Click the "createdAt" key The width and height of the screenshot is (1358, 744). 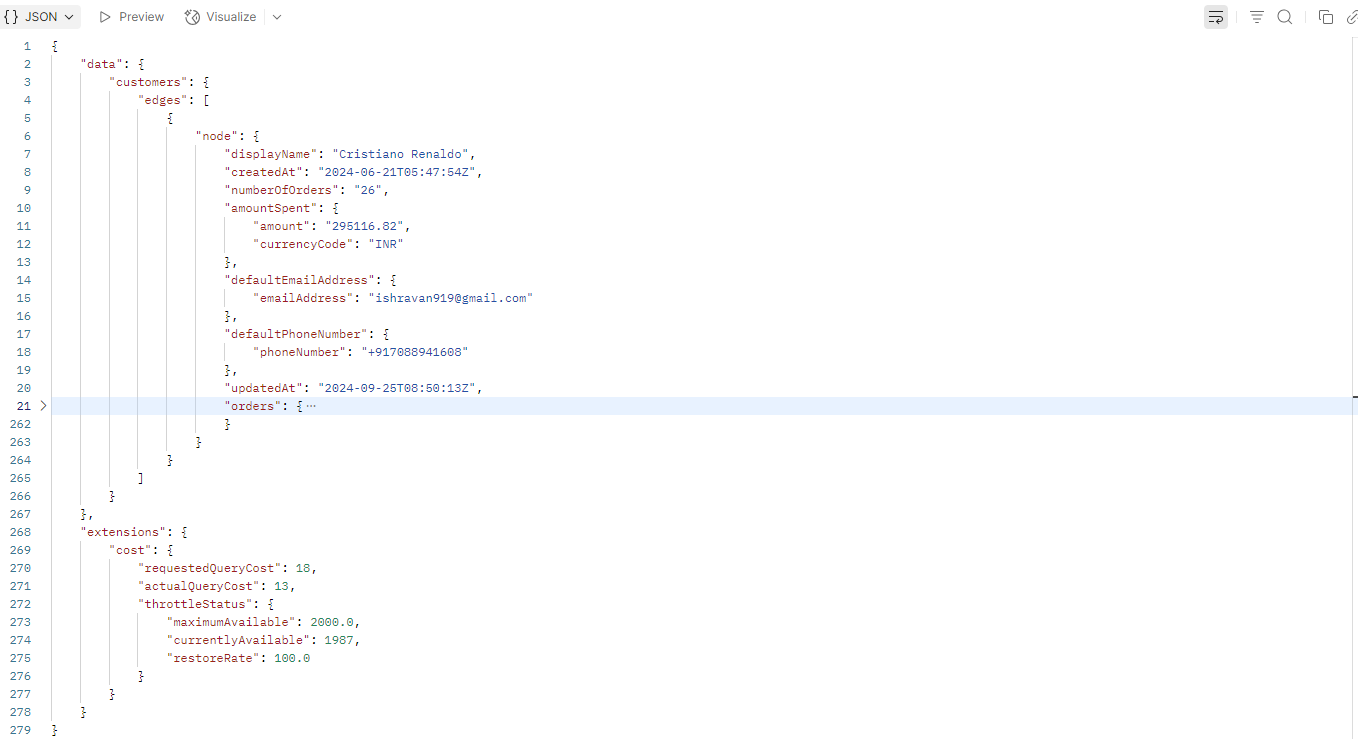pyautogui.click(x=264, y=172)
